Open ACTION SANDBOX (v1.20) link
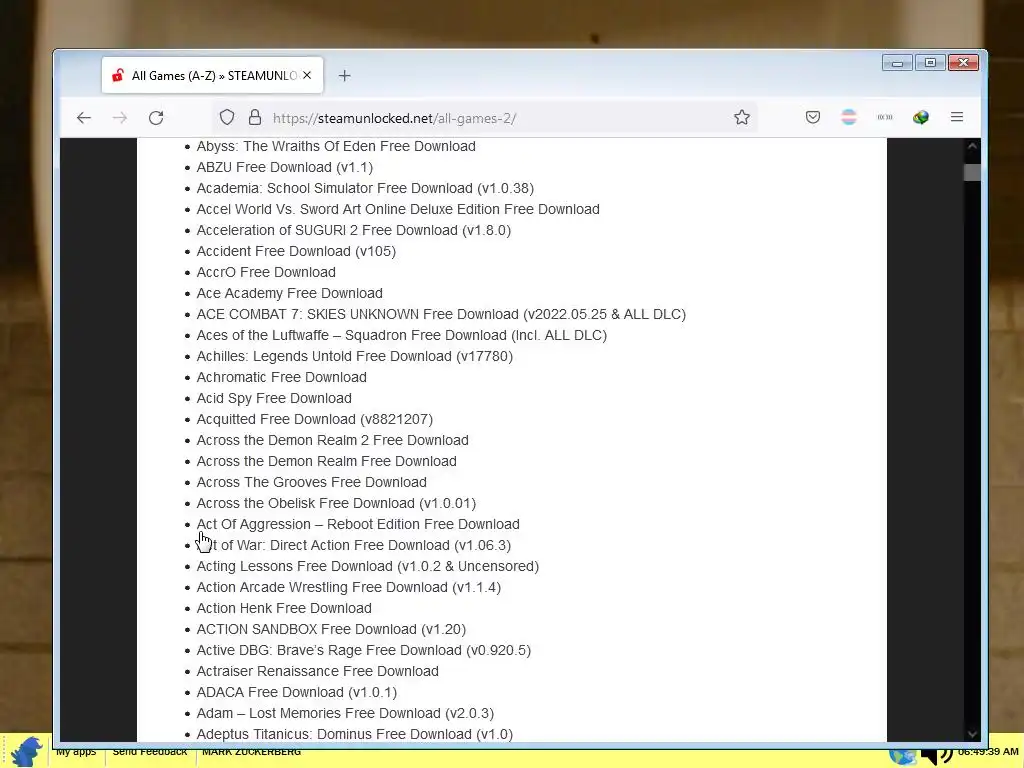Viewport: 1024px width, 768px height. click(x=331, y=629)
